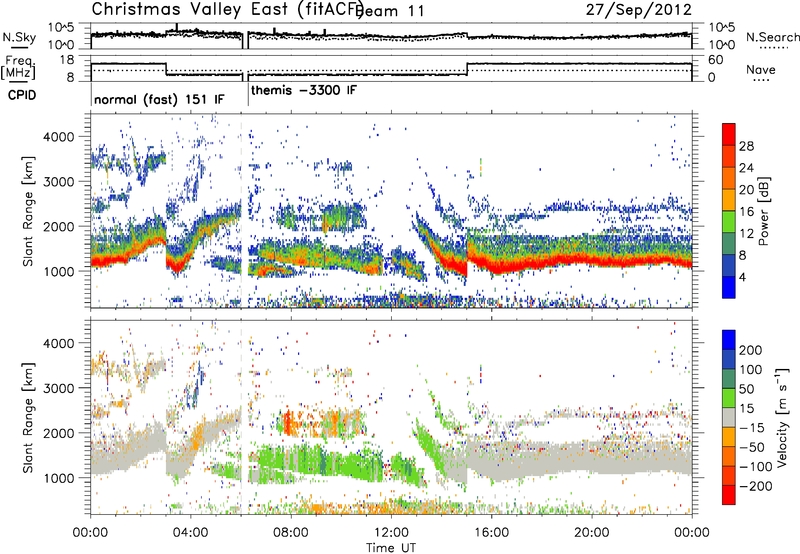The width and height of the screenshot is (800, 554).
Task: Click the '3000' tick on velocity panel
Action: [x=58, y=388]
